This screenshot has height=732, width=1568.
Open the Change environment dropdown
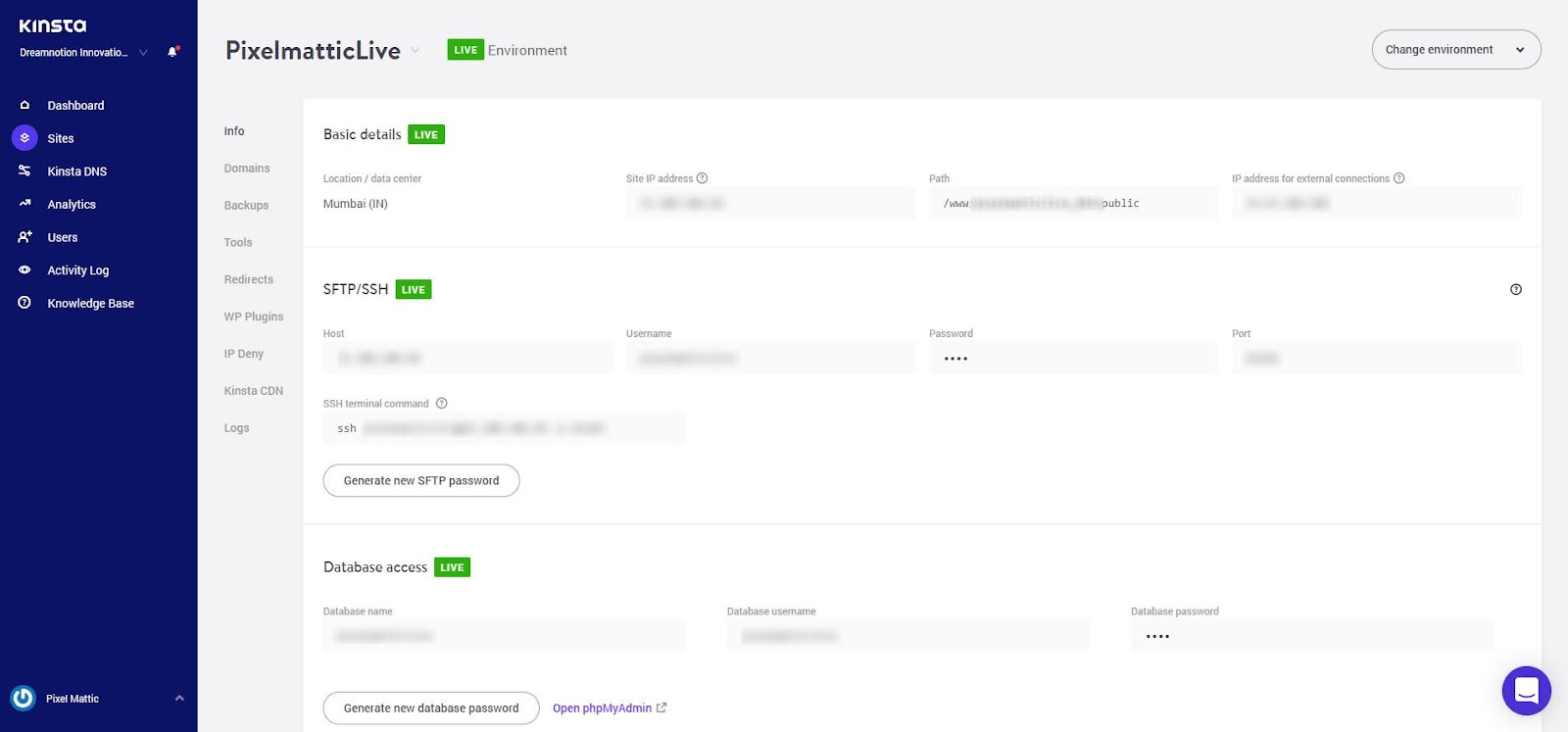[x=1455, y=49]
